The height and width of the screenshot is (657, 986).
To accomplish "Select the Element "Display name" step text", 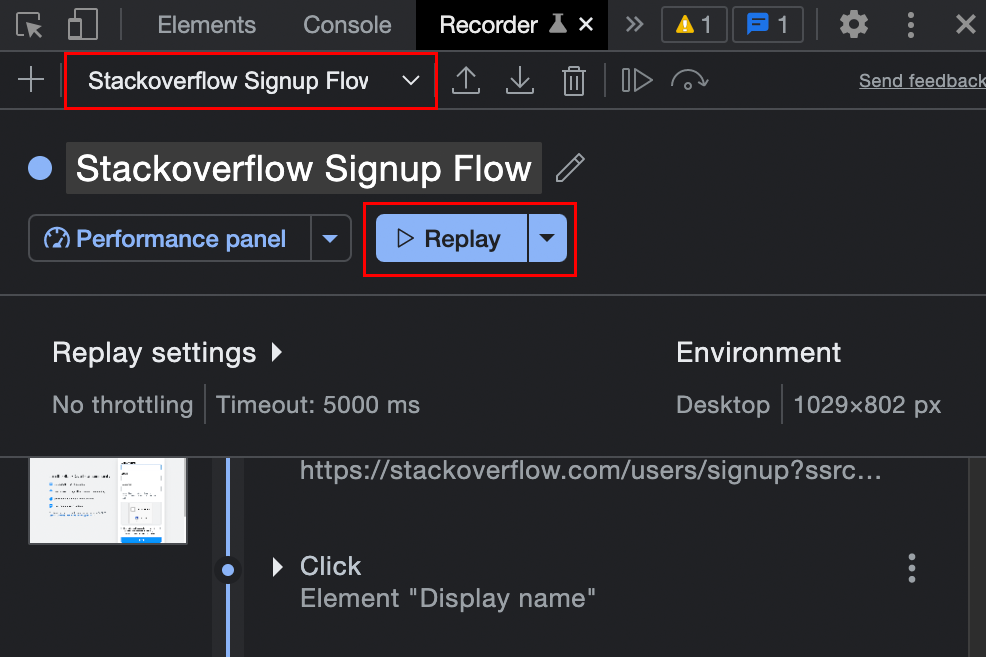I will click(x=448, y=599).
